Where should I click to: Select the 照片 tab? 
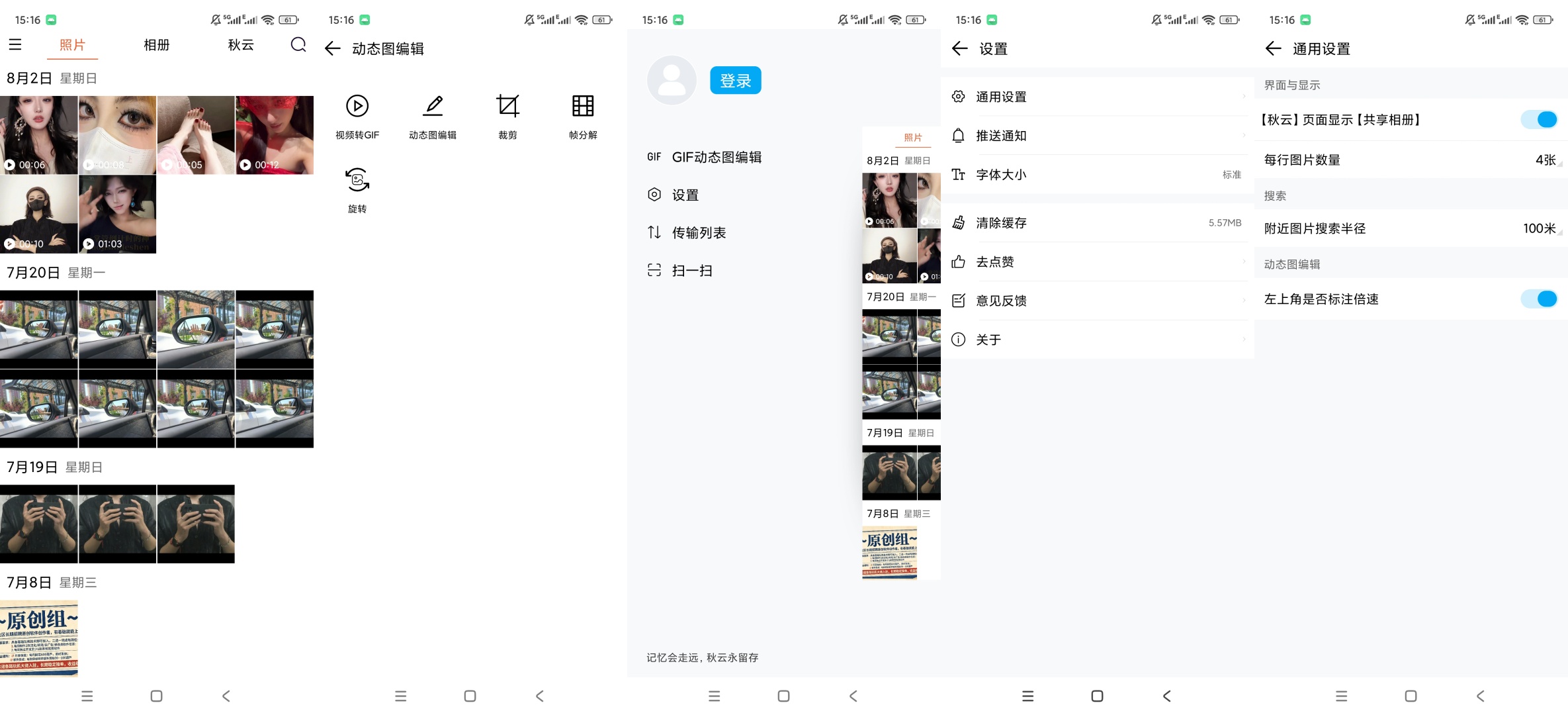(72, 44)
